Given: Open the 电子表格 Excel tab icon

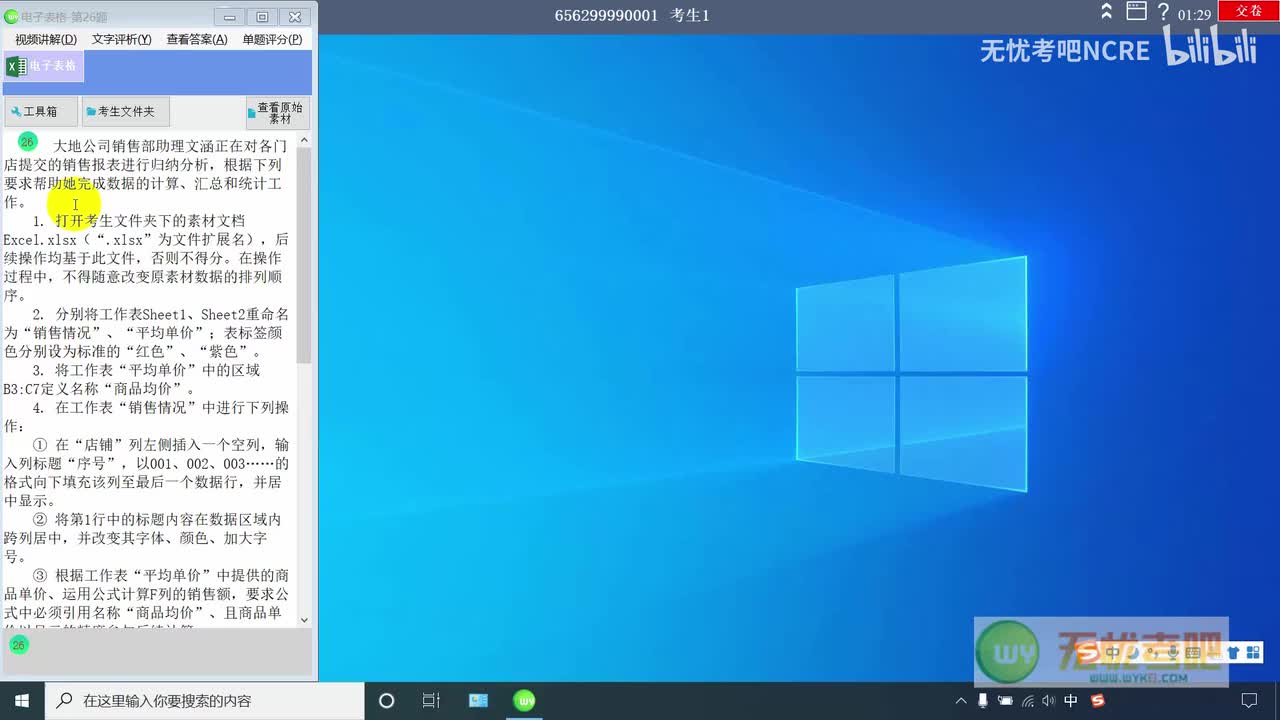Looking at the screenshot, I should 16,66.
